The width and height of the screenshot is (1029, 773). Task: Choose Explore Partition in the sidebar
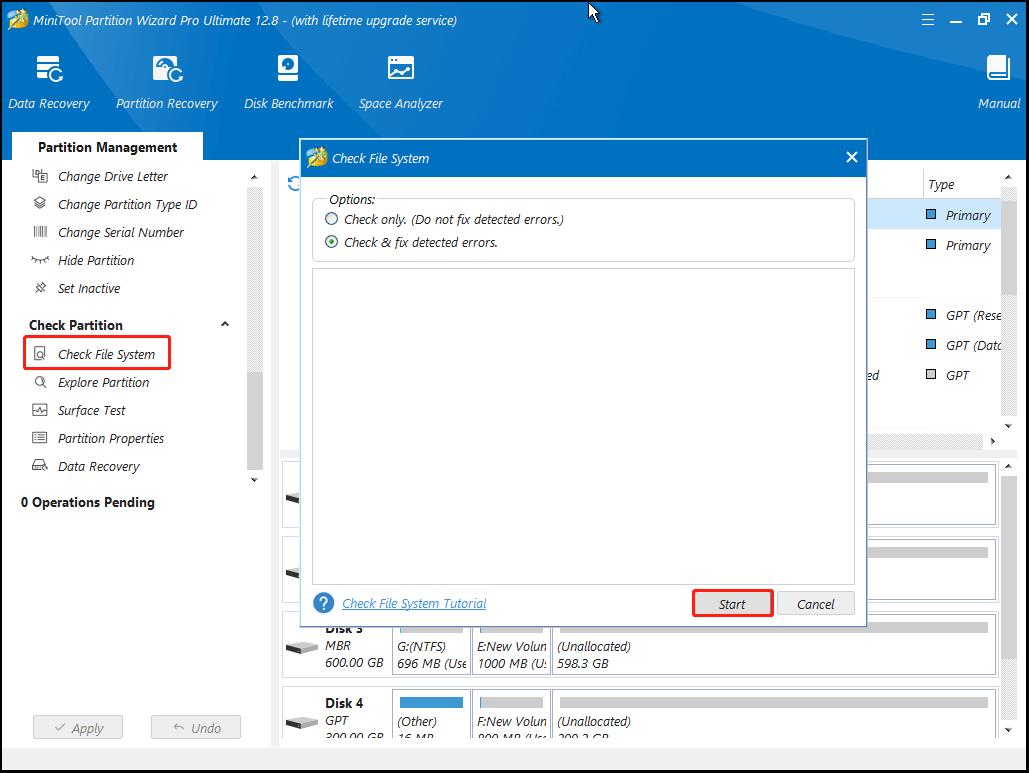click(103, 382)
